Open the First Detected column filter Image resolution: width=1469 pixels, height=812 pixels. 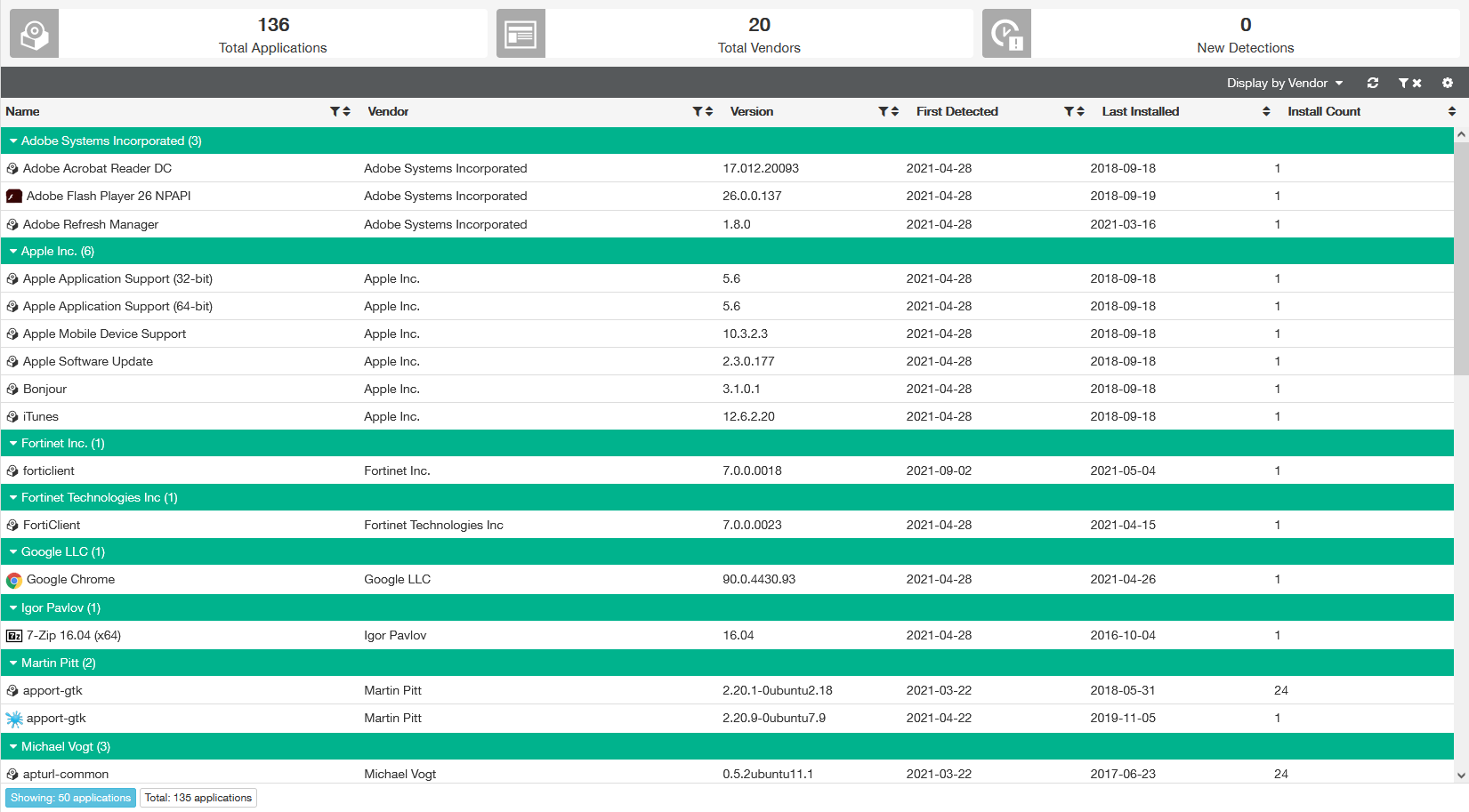pos(1069,111)
